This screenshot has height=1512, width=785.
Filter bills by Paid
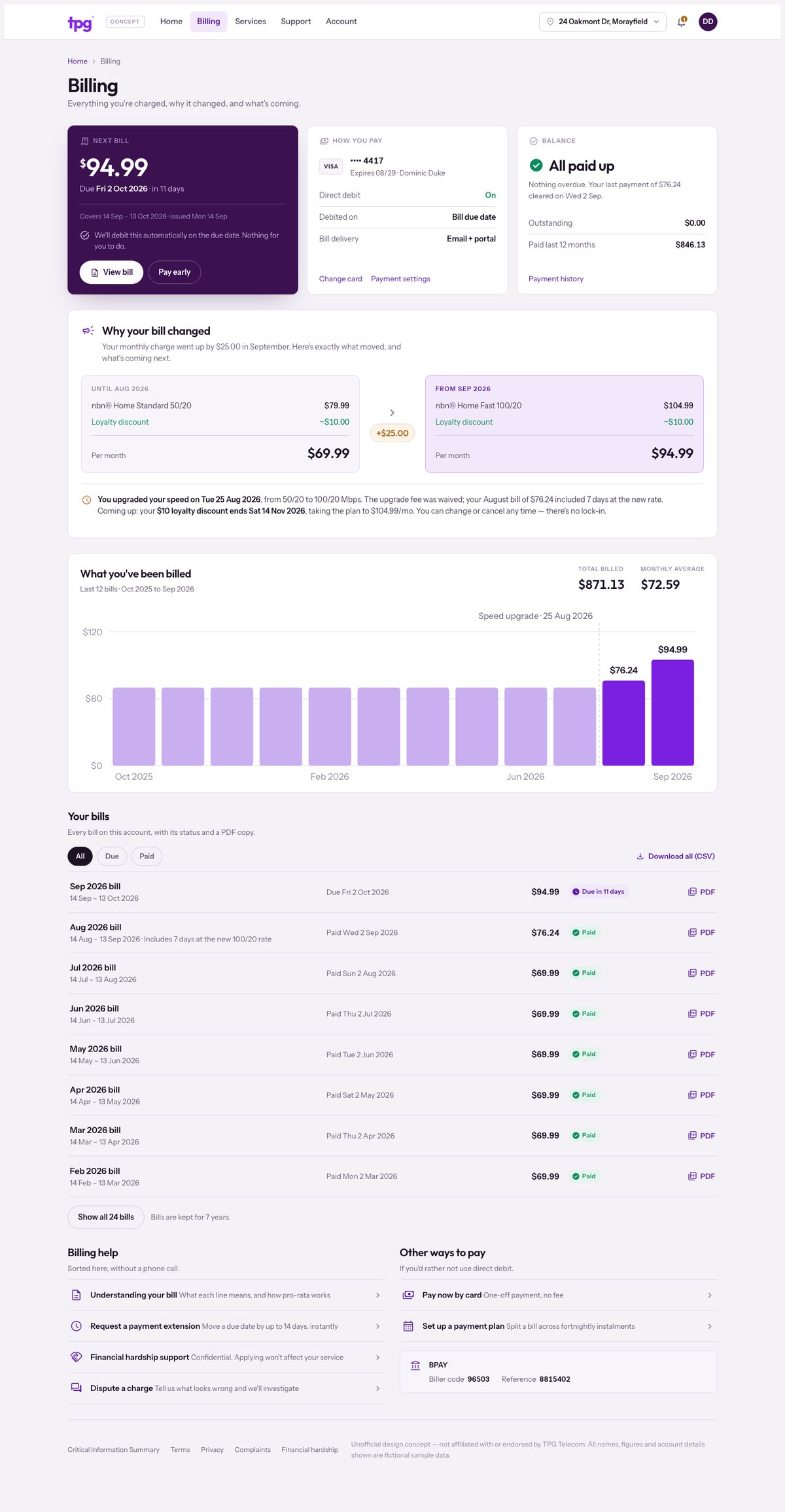[x=147, y=856]
